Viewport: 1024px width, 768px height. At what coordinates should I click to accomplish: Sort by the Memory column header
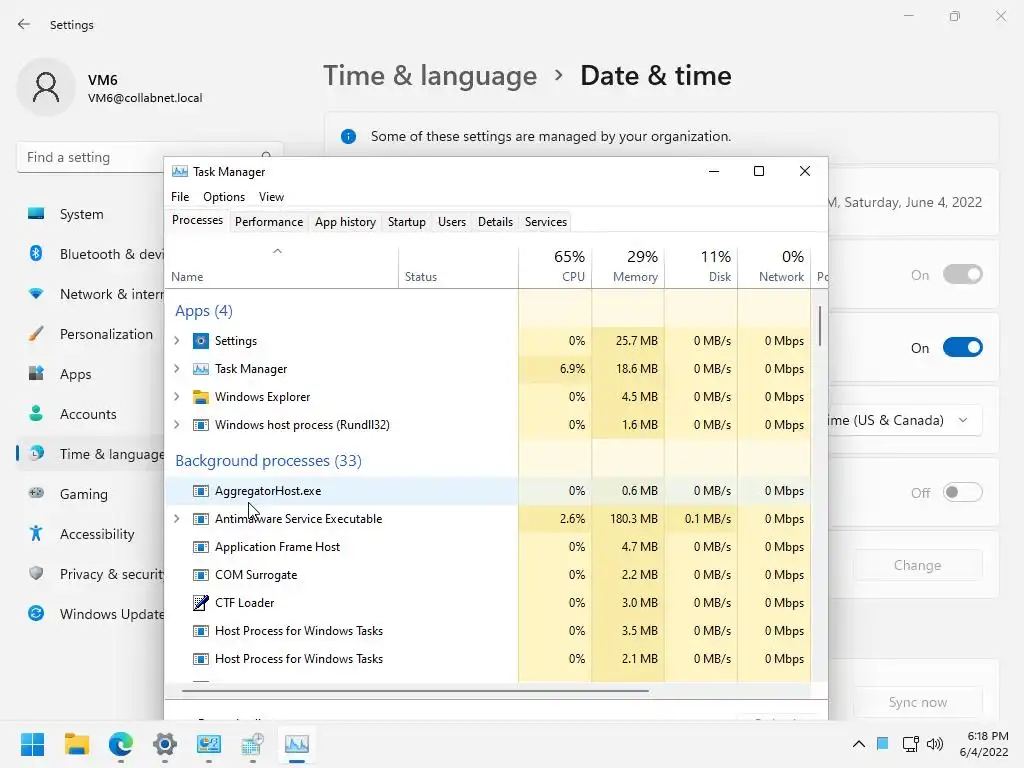(628, 267)
